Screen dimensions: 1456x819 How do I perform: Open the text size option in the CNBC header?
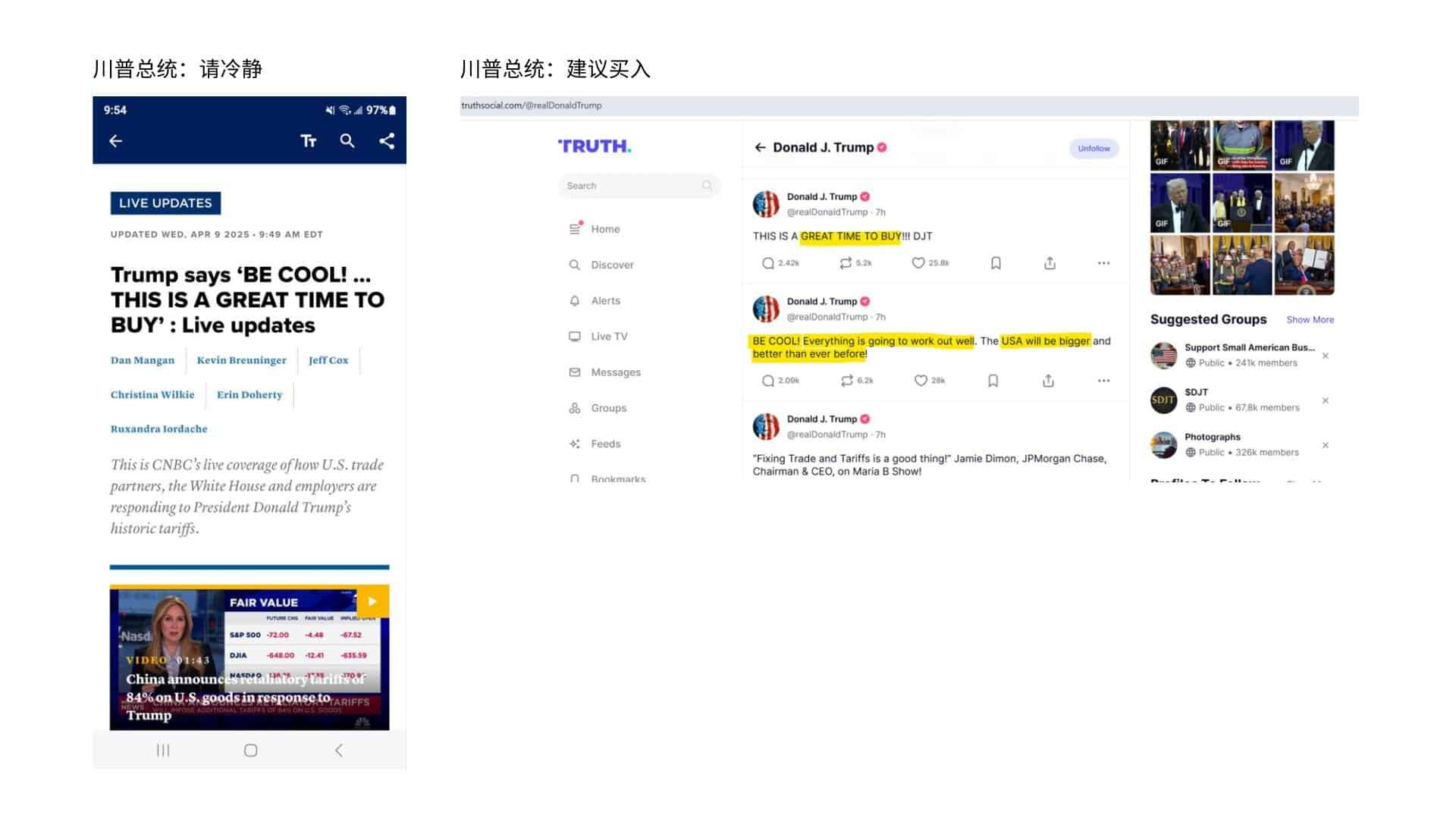click(x=309, y=141)
